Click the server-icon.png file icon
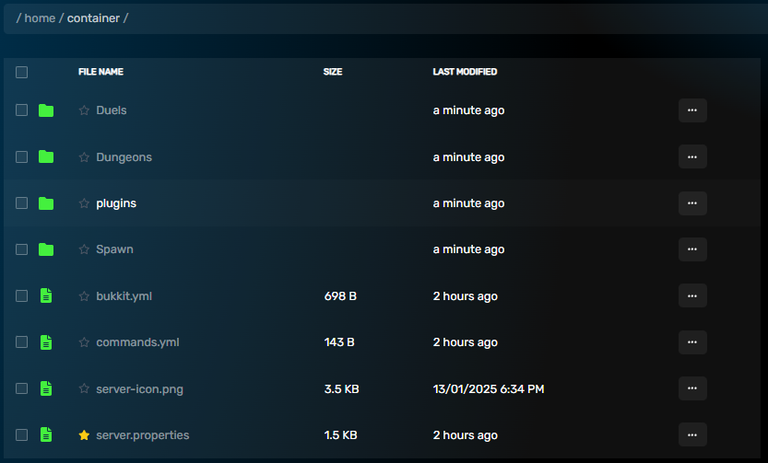This screenshot has height=463, width=768. 46,389
